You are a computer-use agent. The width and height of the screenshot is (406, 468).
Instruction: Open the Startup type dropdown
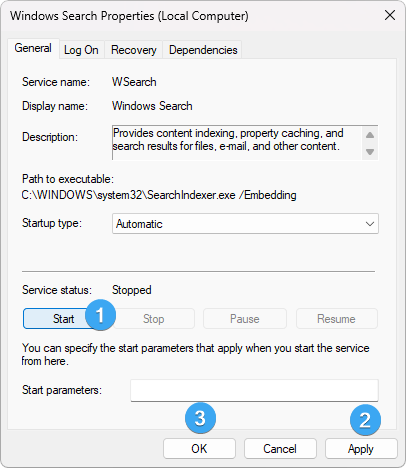click(245, 224)
